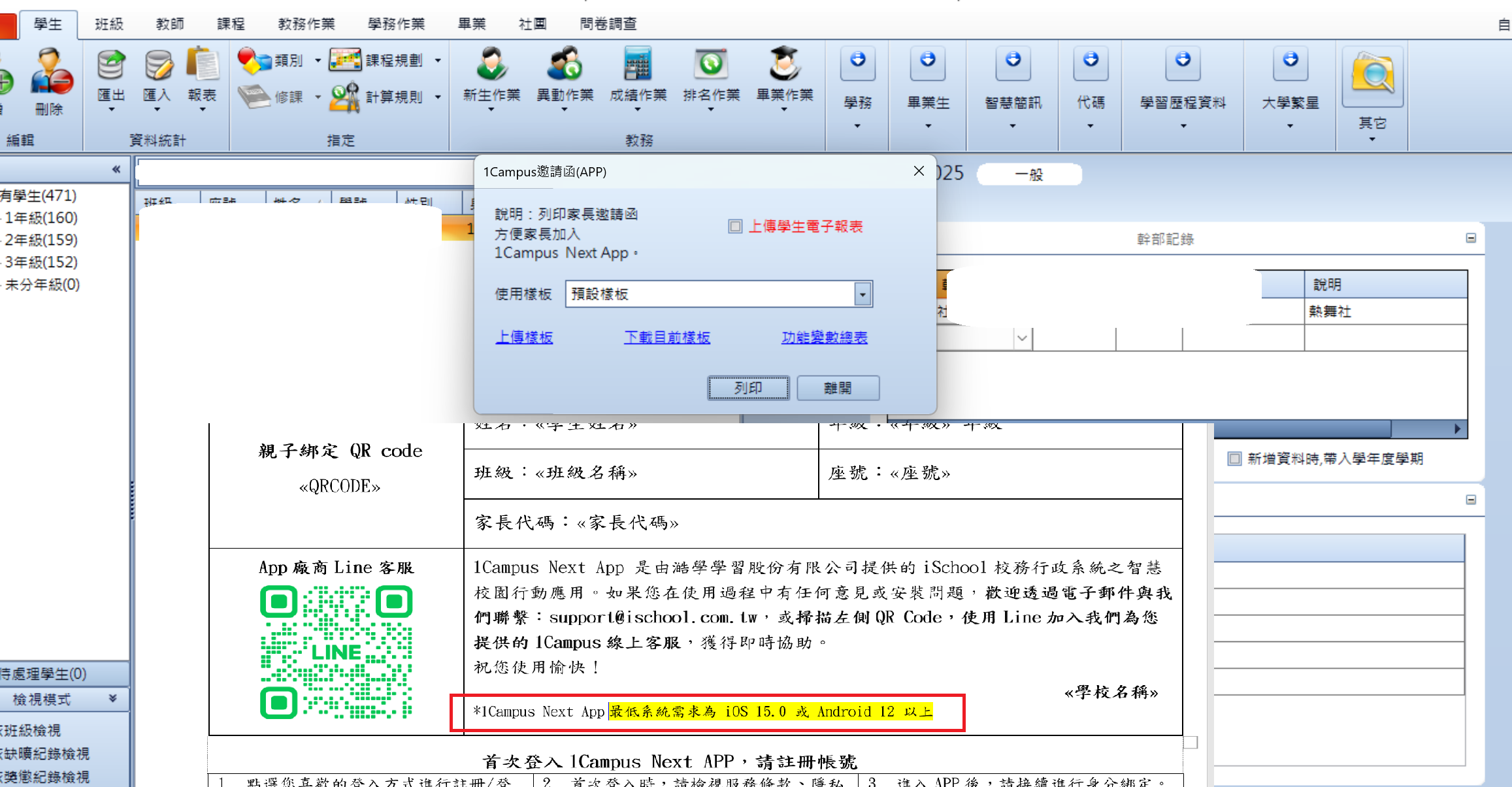Switch to the 教務作業 ribbon tab
Viewport: 1512px width, 787px height.
[x=306, y=24]
